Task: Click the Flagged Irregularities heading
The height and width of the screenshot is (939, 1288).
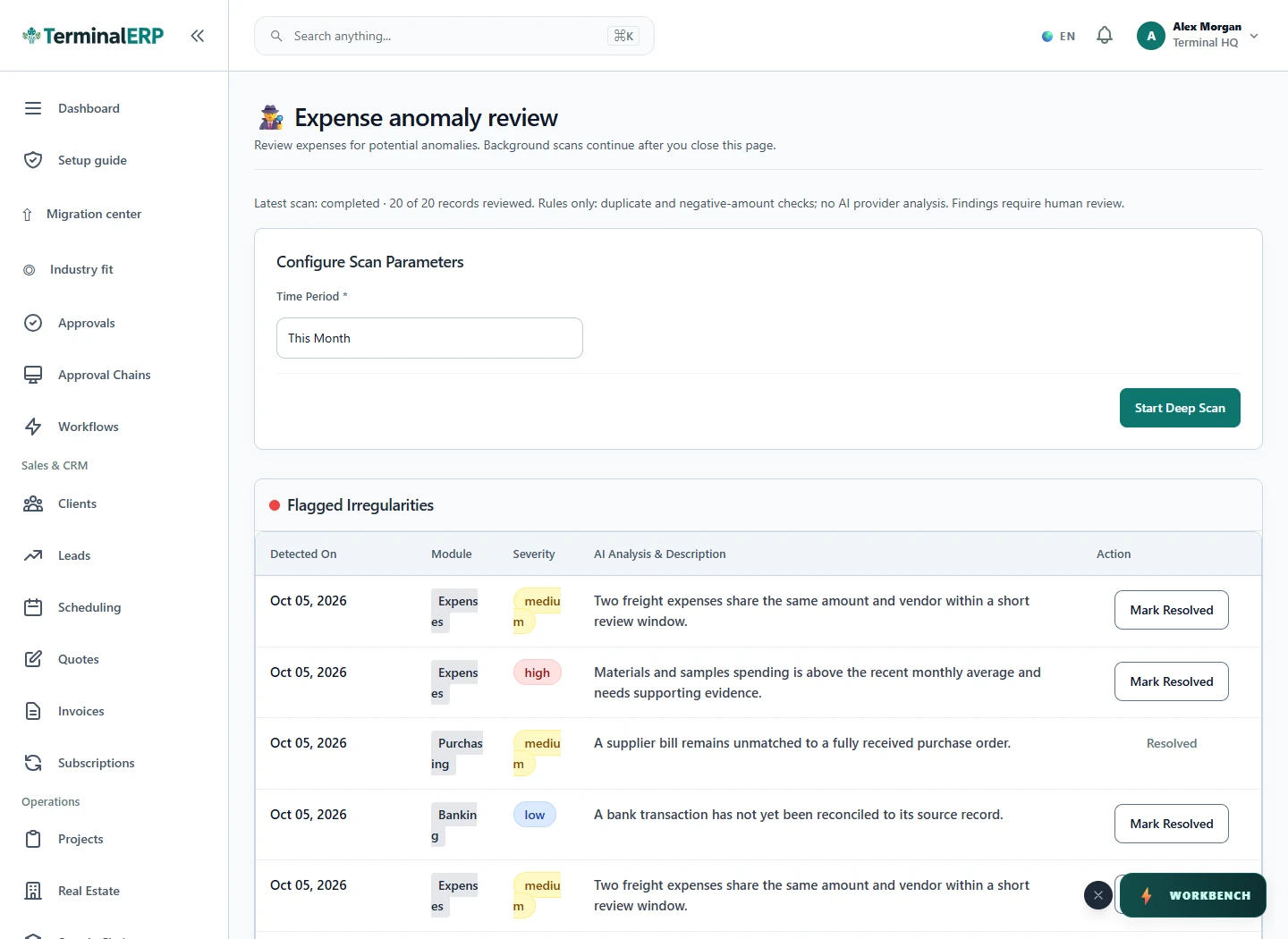Action: click(360, 505)
